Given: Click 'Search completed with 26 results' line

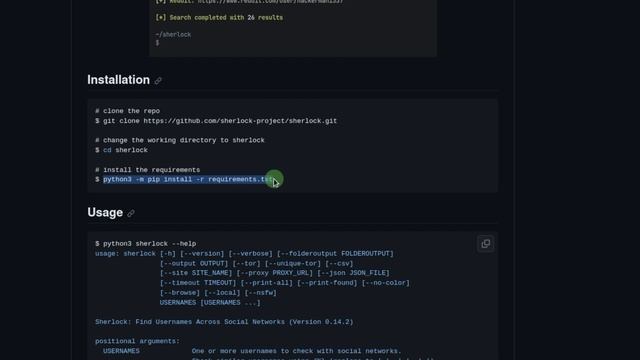Looking at the screenshot, I should point(219,18).
